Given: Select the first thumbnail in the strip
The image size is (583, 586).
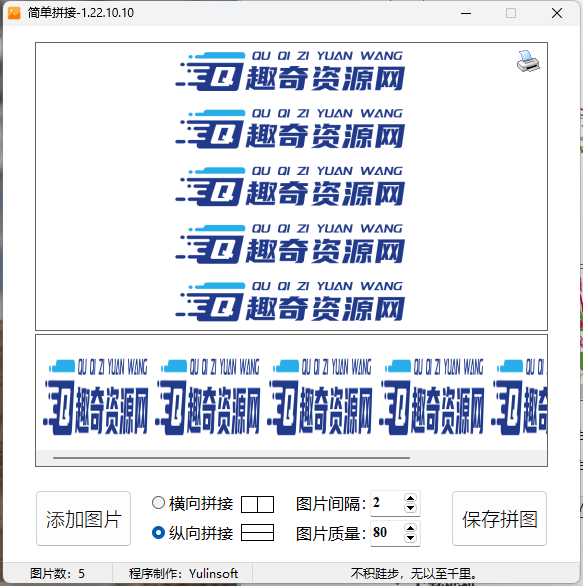Looking at the screenshot, I should tap(96, 396).
